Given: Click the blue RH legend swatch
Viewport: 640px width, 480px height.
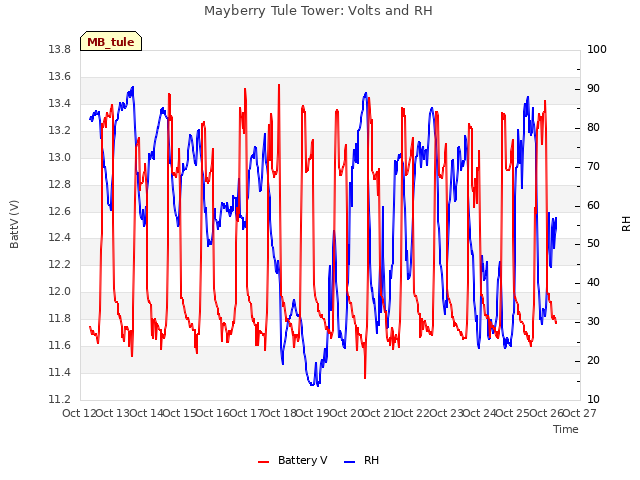Looking at the screenshot, I should point(350,462).
